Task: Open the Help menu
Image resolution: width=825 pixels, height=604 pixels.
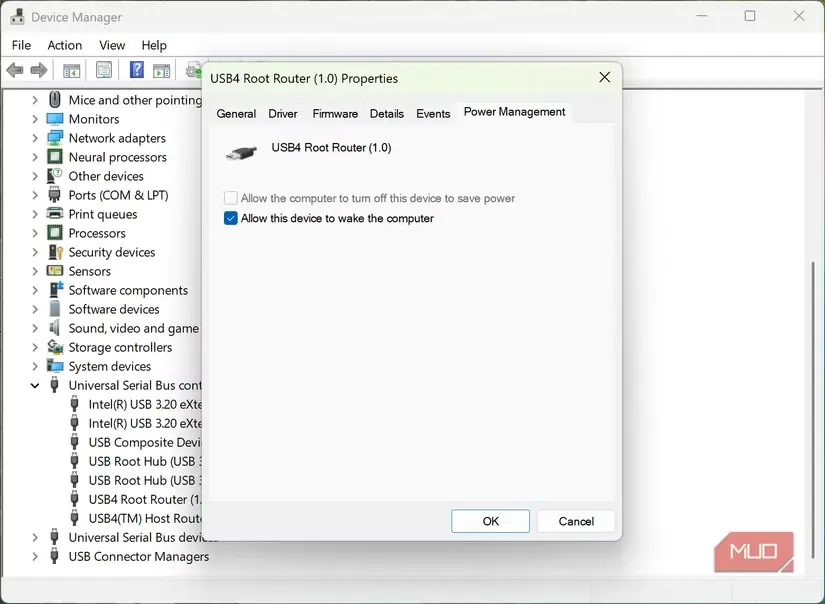Action: point(154,45)
